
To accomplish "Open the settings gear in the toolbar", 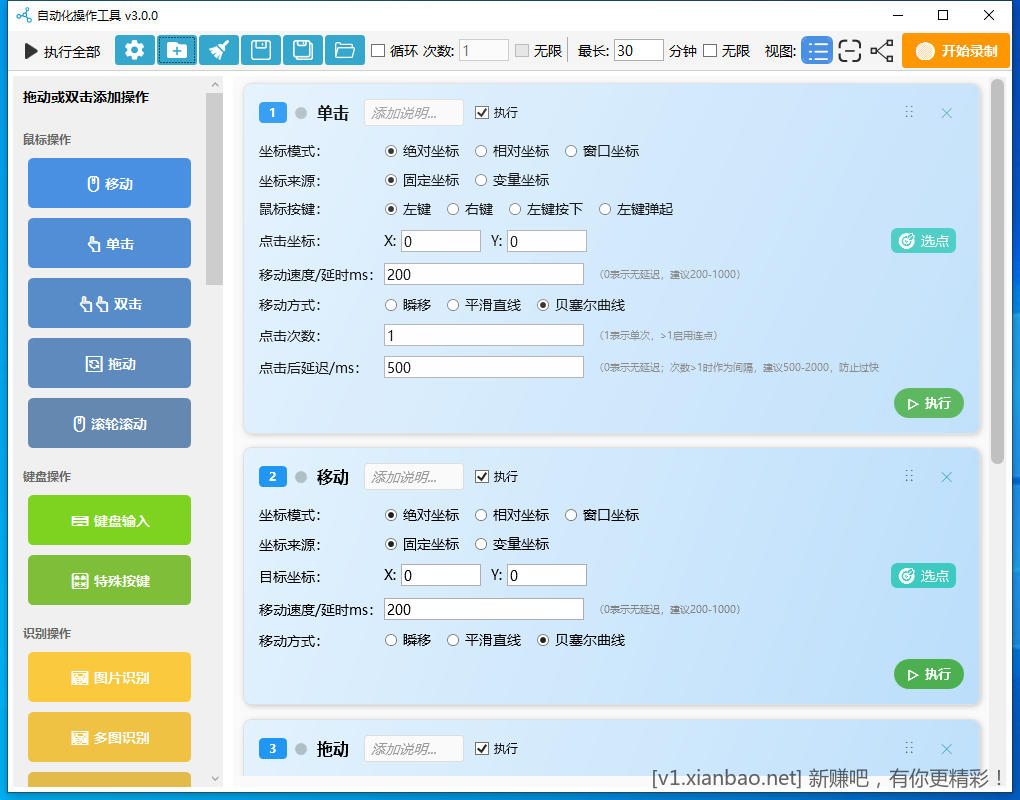I will click(x=134, y=50).
